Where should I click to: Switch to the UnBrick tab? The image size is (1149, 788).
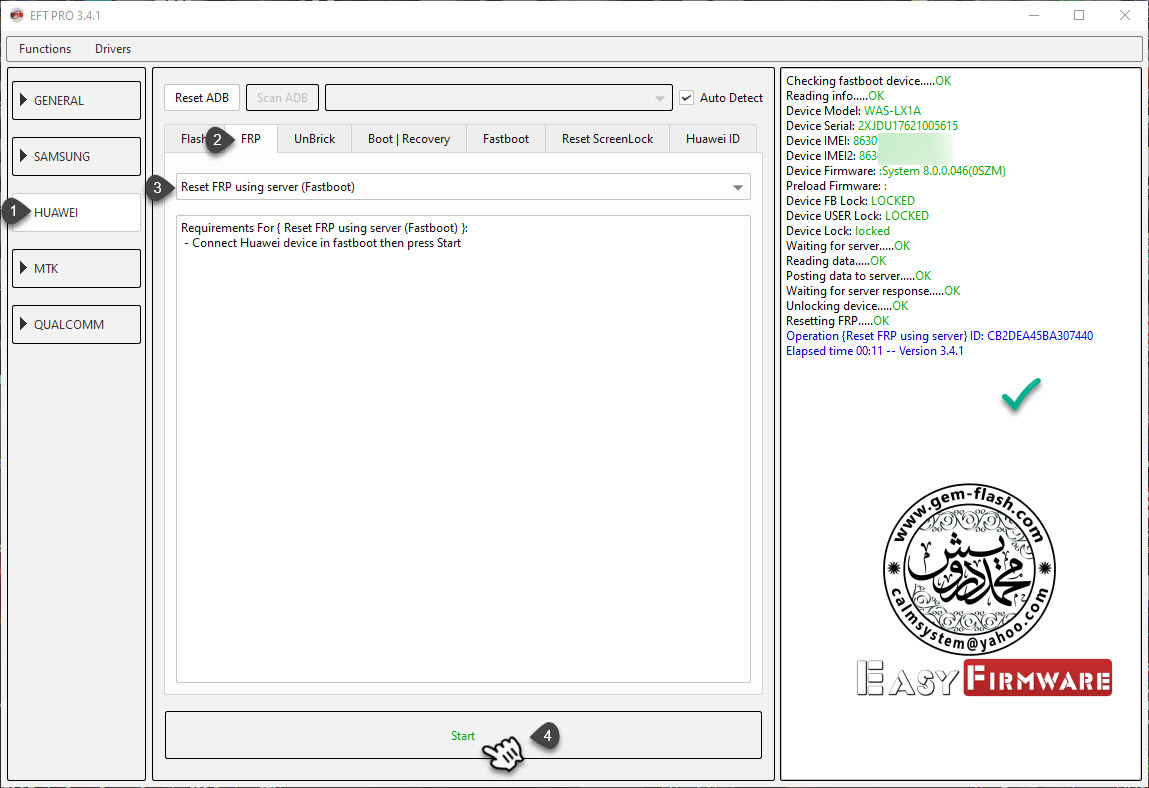coord(314,139)
